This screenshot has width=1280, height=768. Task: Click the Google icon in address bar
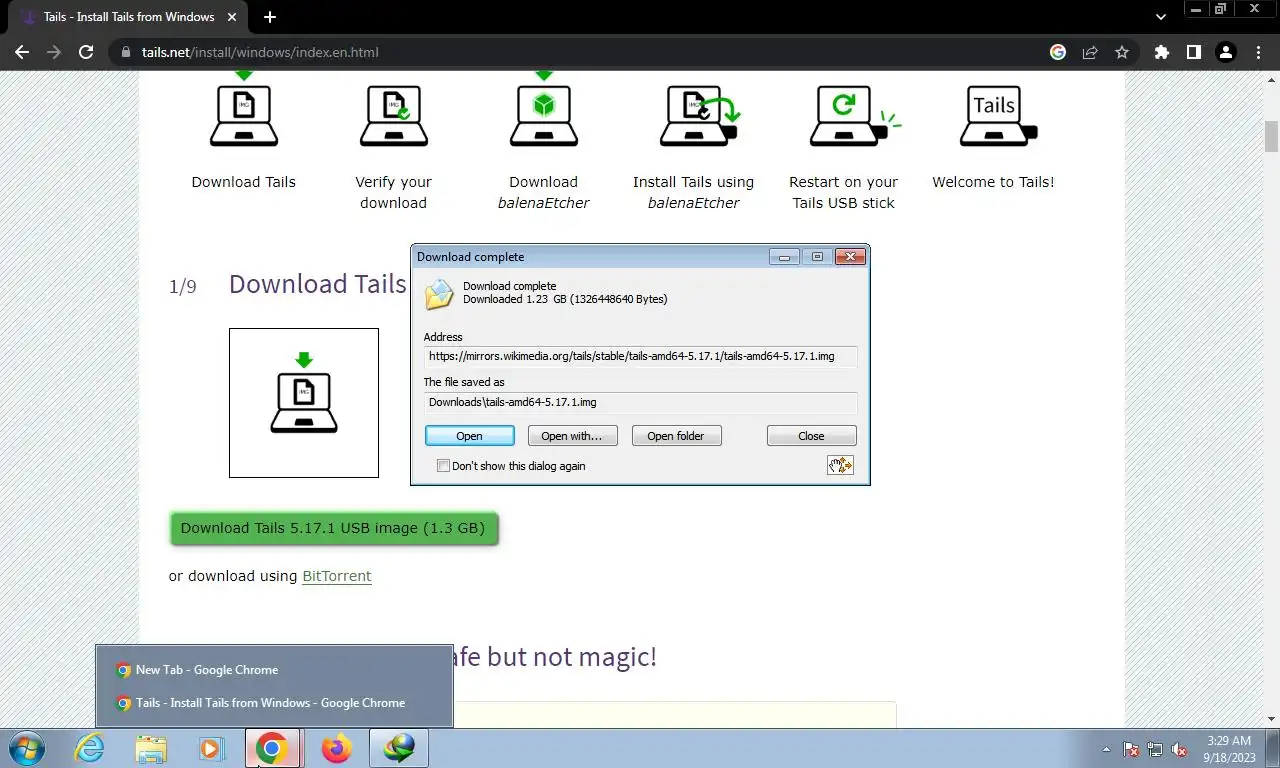pos(1058,52)
